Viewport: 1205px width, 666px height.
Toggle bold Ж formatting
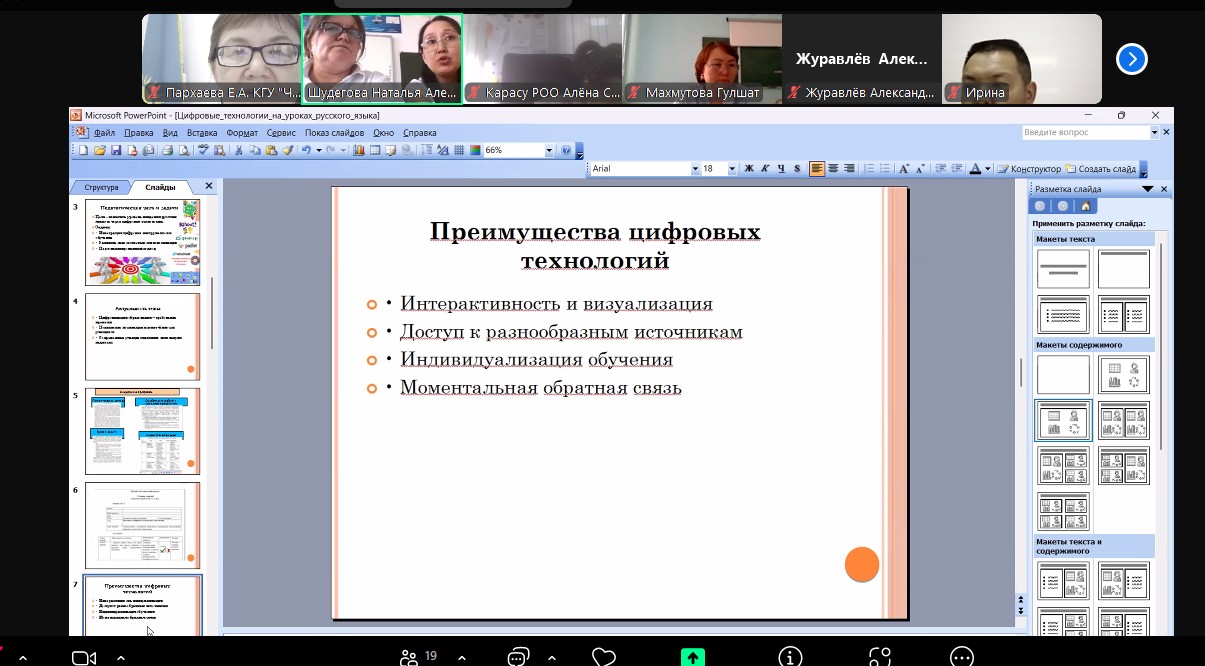coord(748,169)
